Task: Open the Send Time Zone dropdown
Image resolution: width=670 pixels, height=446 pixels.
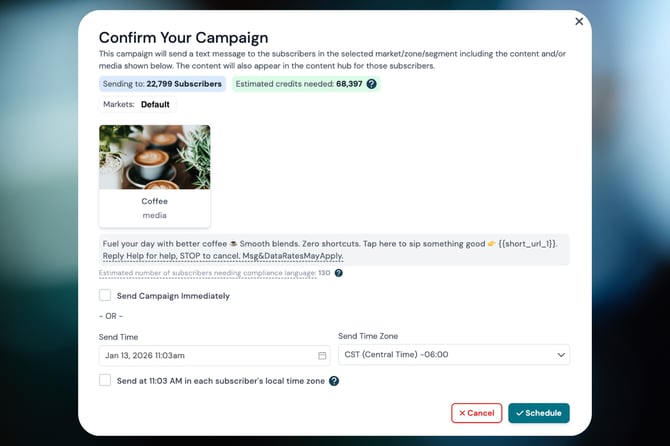Action: 453,355
